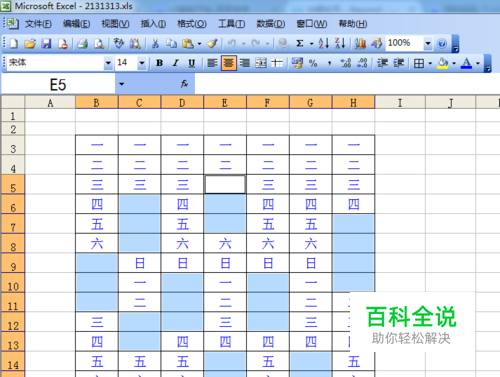
Task: Toggle the highlighted Center alignment button
Action: tap(229, 63)
